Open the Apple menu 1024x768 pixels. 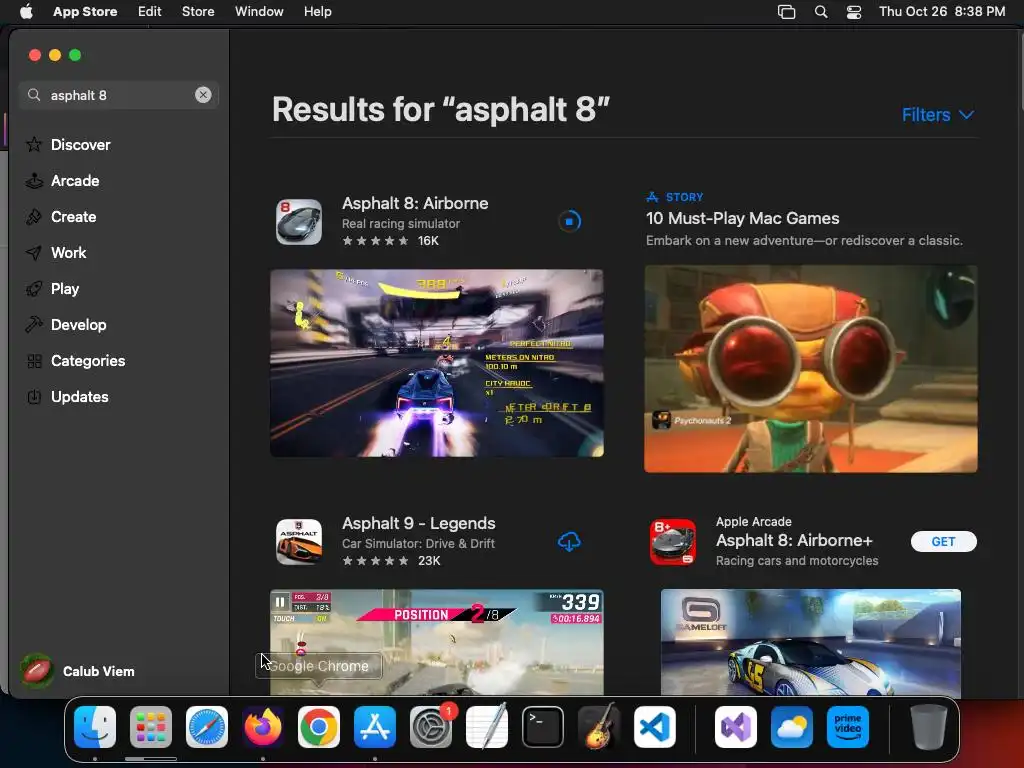pyautogui.click(x=26, y=12)
